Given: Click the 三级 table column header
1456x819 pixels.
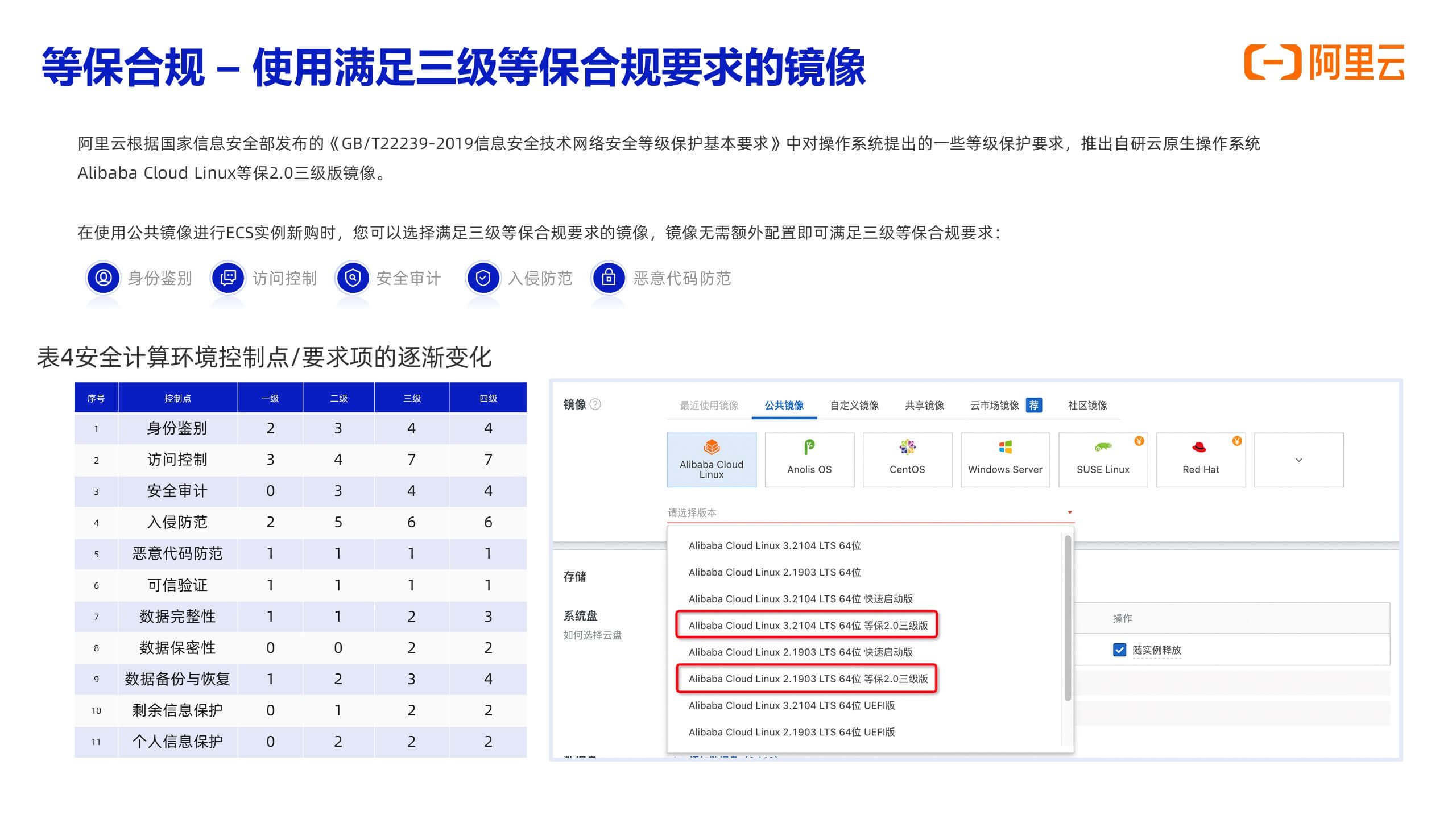Looking at the screenshot, I should tap(412, 398).
